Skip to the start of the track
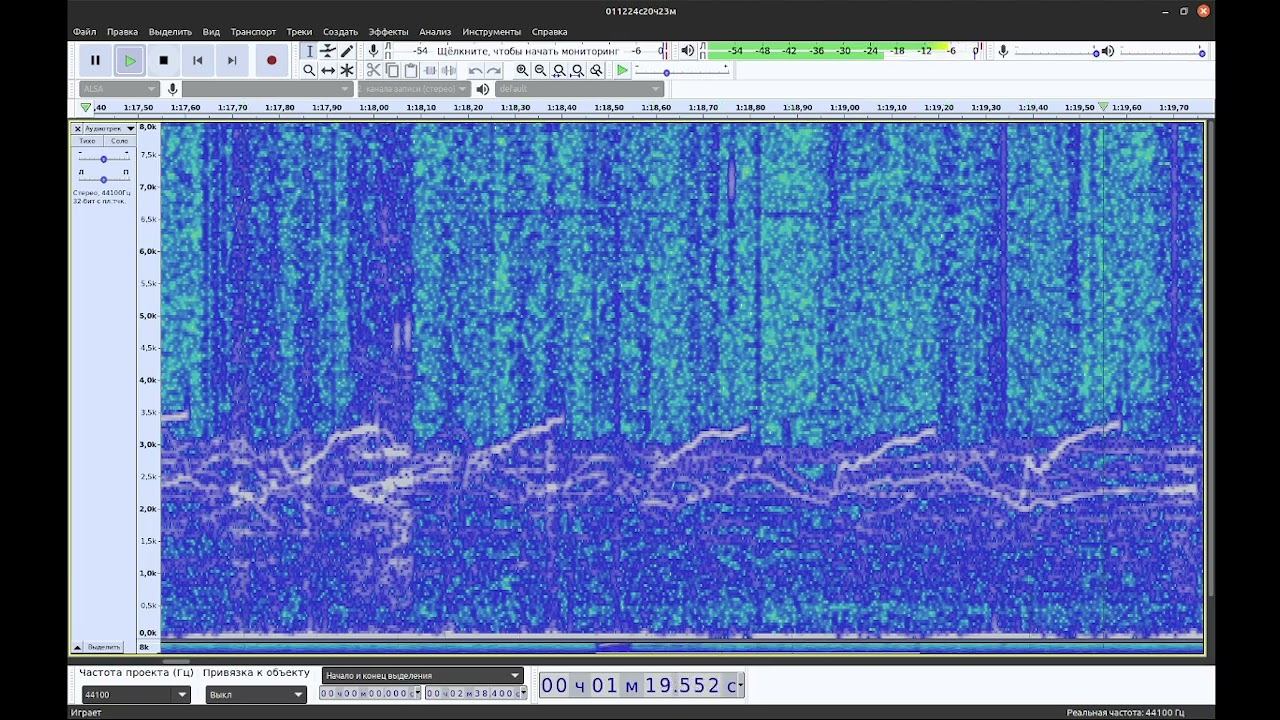Screen dimensions: 1280x720 198,60
